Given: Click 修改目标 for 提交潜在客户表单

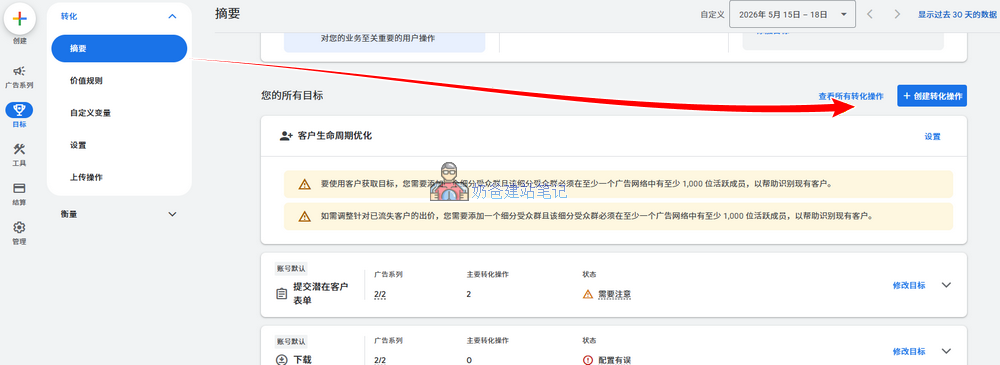Looking at the screenshot, I should pos(909,285).
